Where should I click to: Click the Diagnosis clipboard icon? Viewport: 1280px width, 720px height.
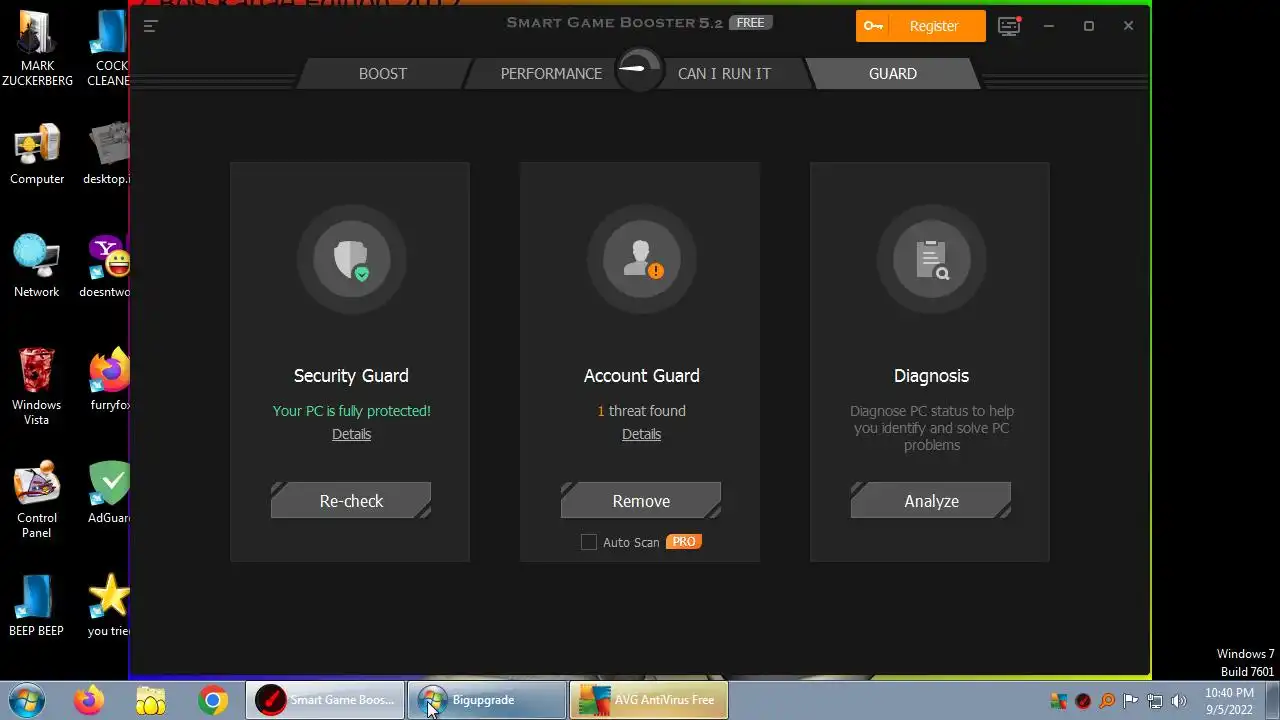click(931, 259)
